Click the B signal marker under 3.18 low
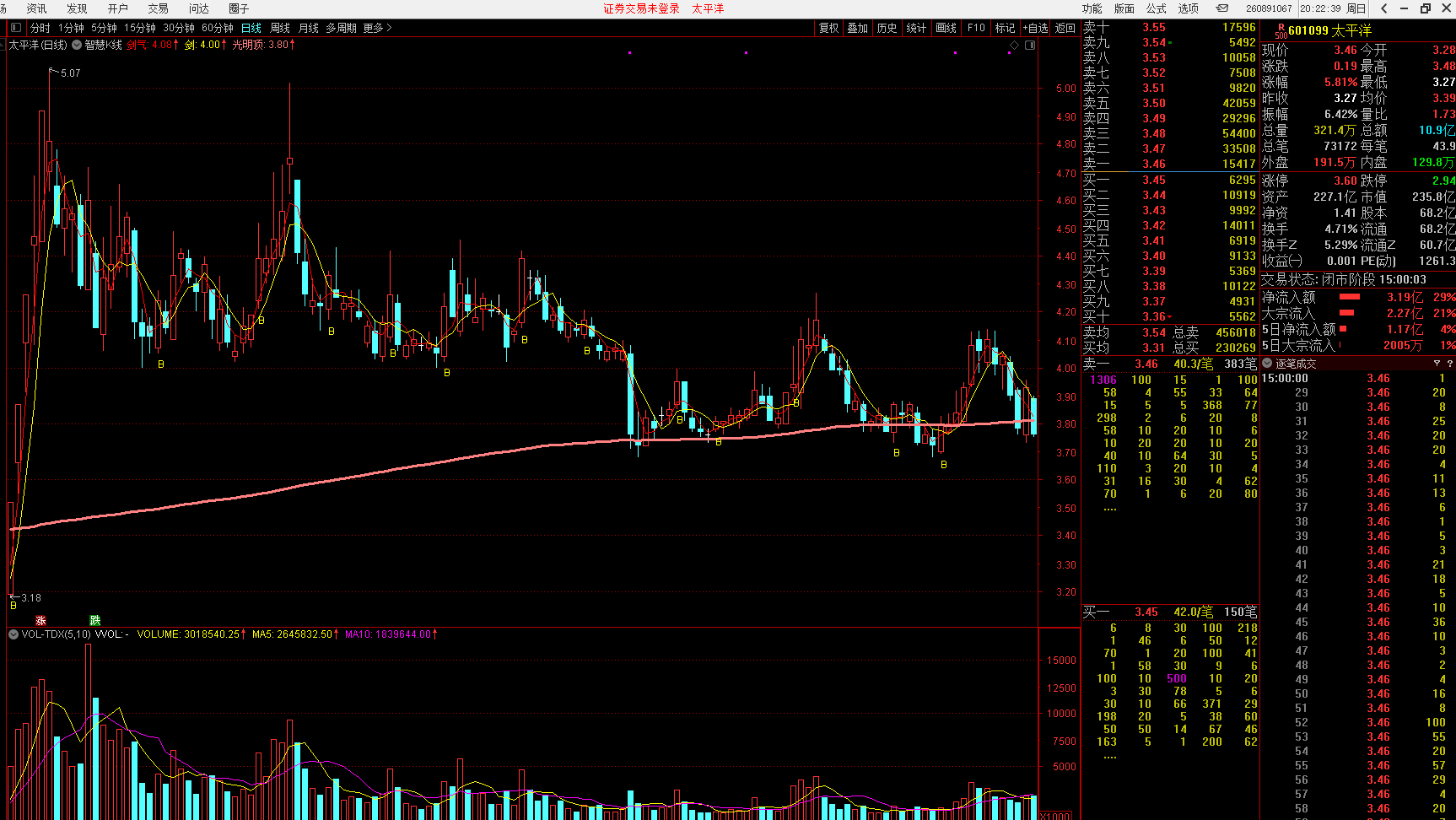This screenshot has width=1456, height=820. (x=13, y=606)
